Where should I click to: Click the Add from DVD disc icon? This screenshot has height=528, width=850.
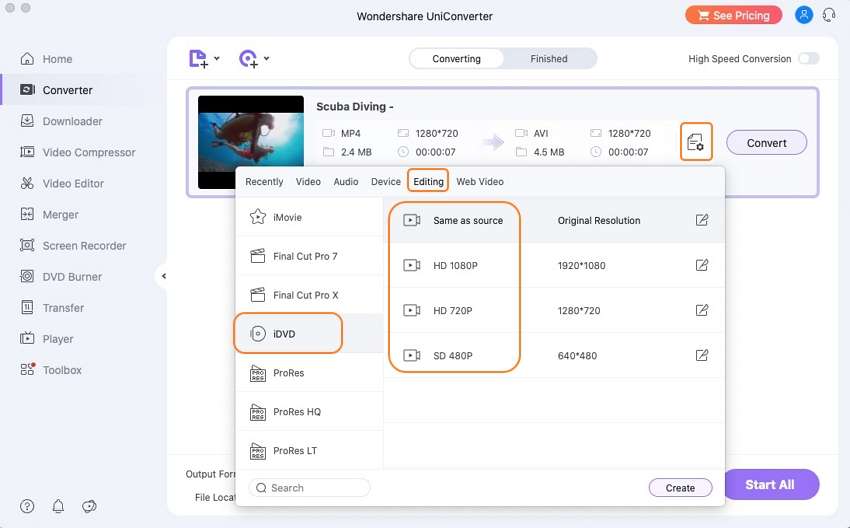point(248,59)
